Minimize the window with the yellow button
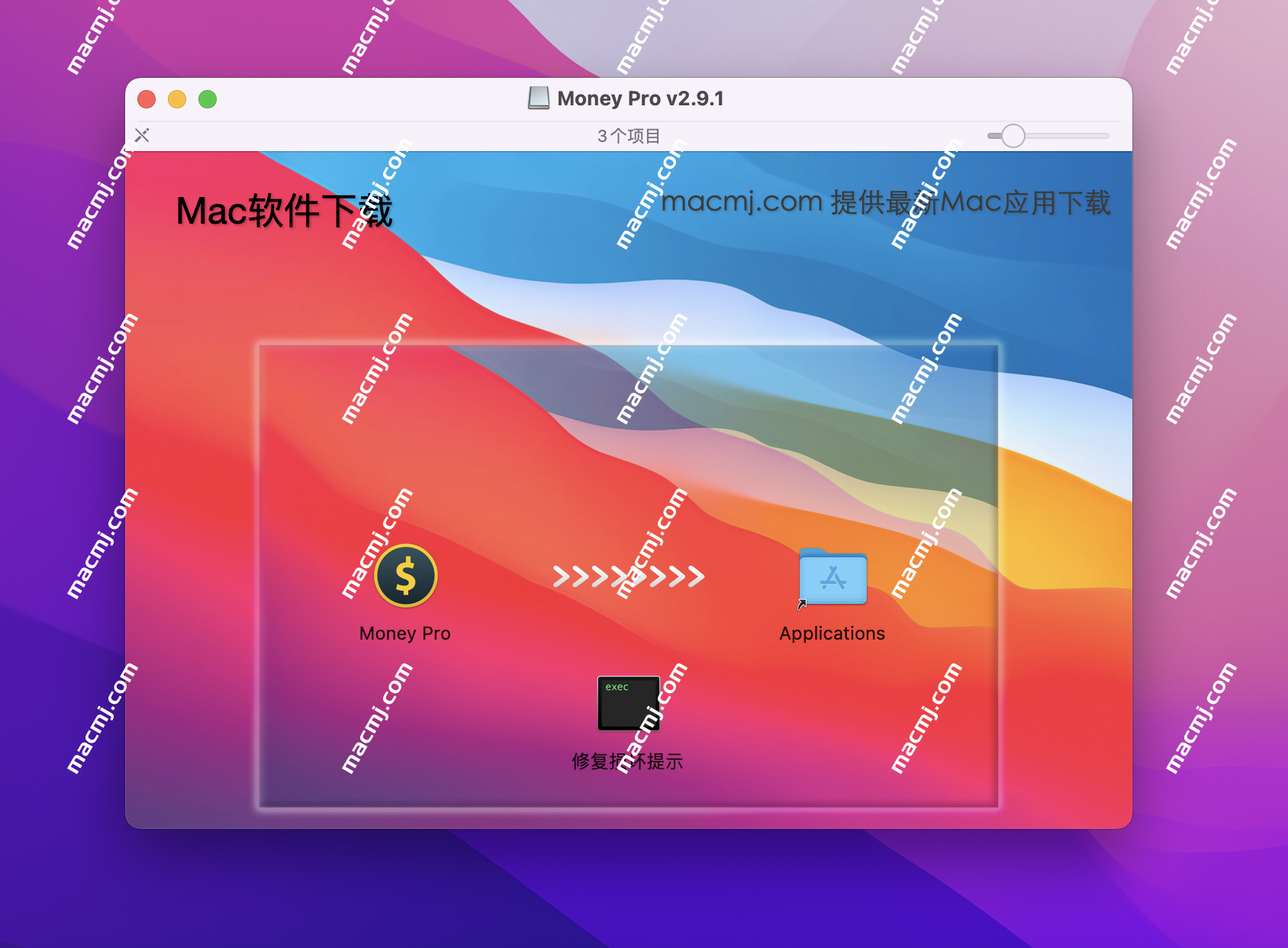 (177, 99)
